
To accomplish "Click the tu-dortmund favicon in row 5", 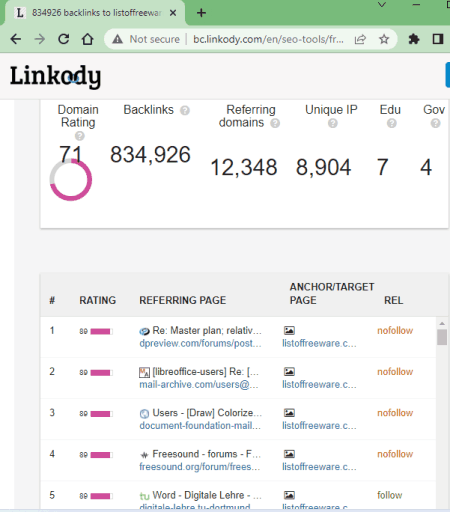I will 144,496.
